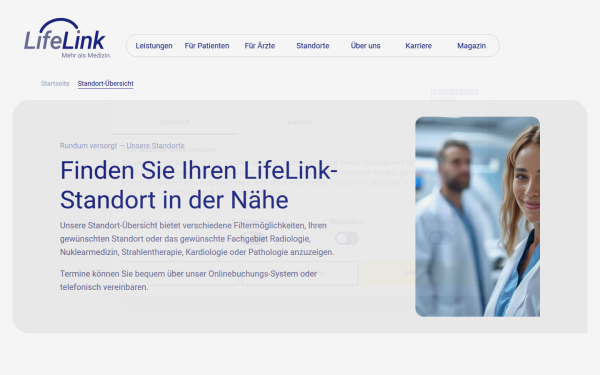Click the 'Rundum versorgt — Unsere Standorte' text

(x=122, y=146)
